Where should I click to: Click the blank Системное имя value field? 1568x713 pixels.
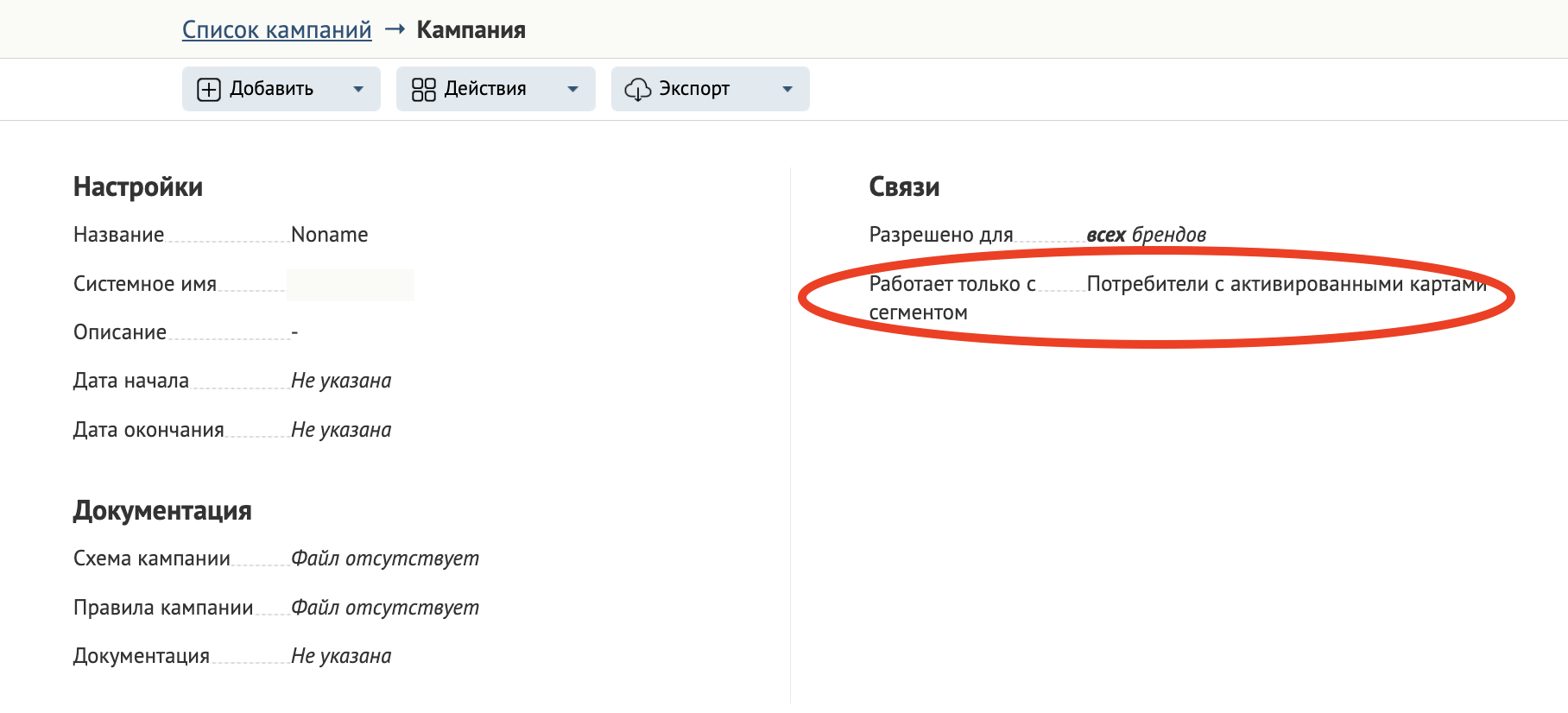click(351, 285)
